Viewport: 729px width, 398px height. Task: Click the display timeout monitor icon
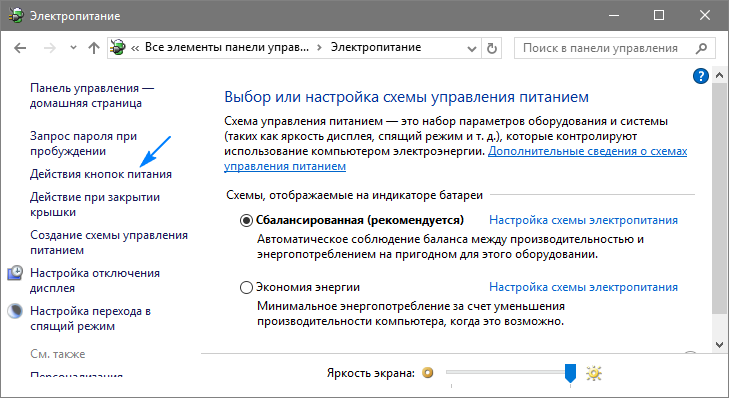tap(15, 273)
